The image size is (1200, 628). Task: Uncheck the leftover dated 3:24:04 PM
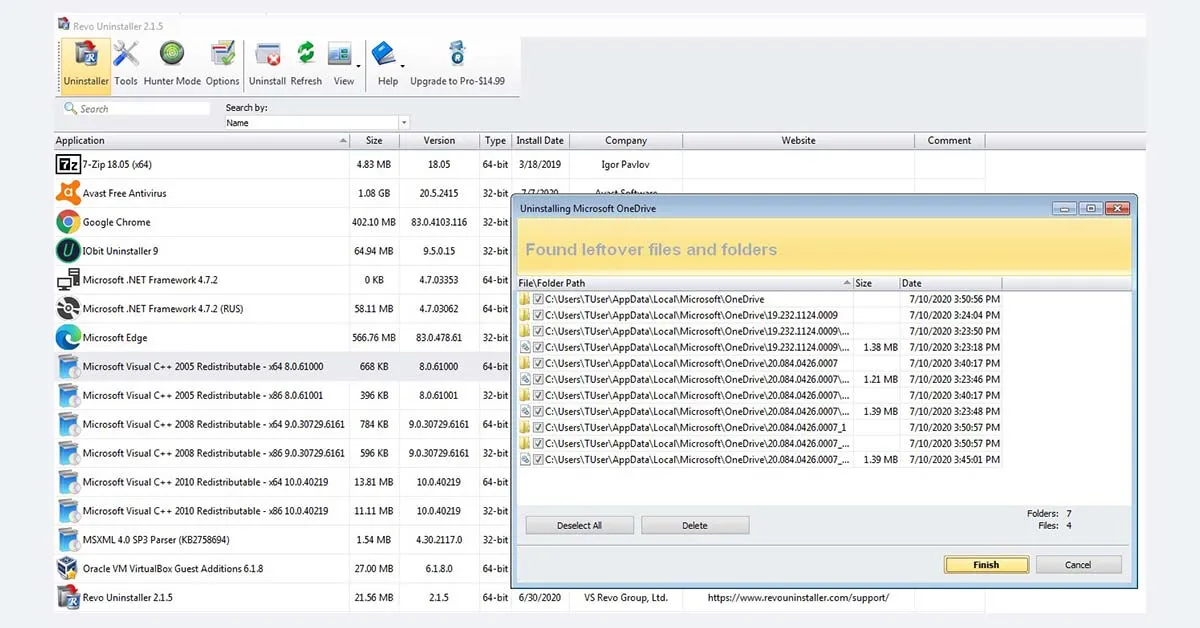pyautogui.click(x=538, y=315)
